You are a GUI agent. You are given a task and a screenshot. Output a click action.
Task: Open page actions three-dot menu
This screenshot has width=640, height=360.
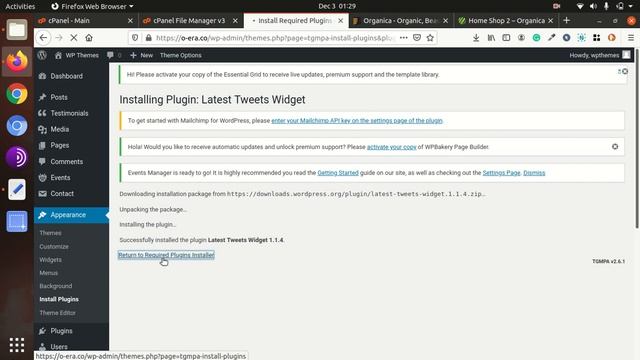tap(403, 38)
